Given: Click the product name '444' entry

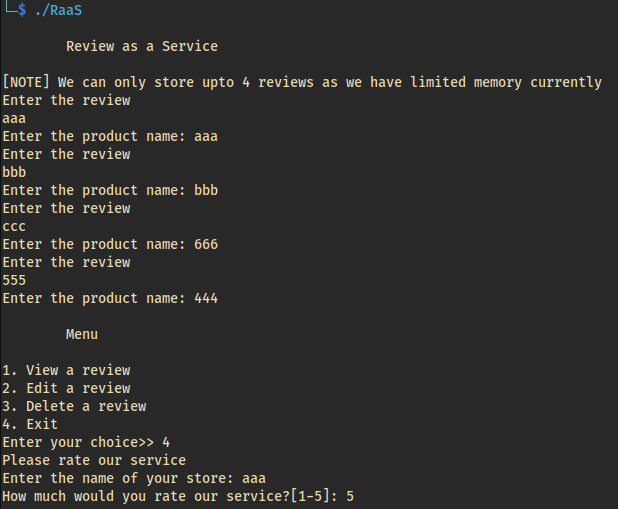Looking at the screenshot, I should coord(206,298).
